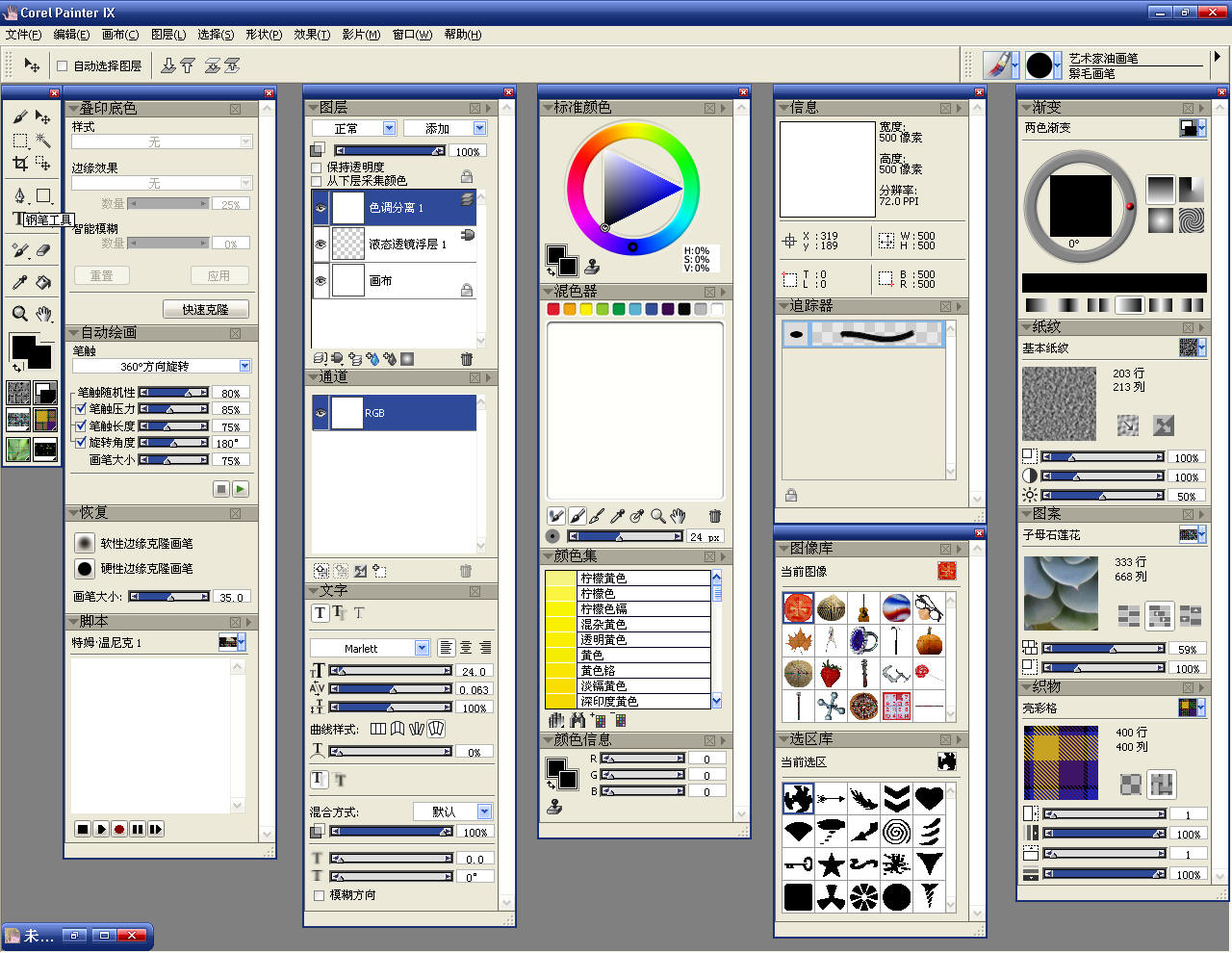
Task: Enable the 保持透明度 checkbox
Action: (317, 167)
